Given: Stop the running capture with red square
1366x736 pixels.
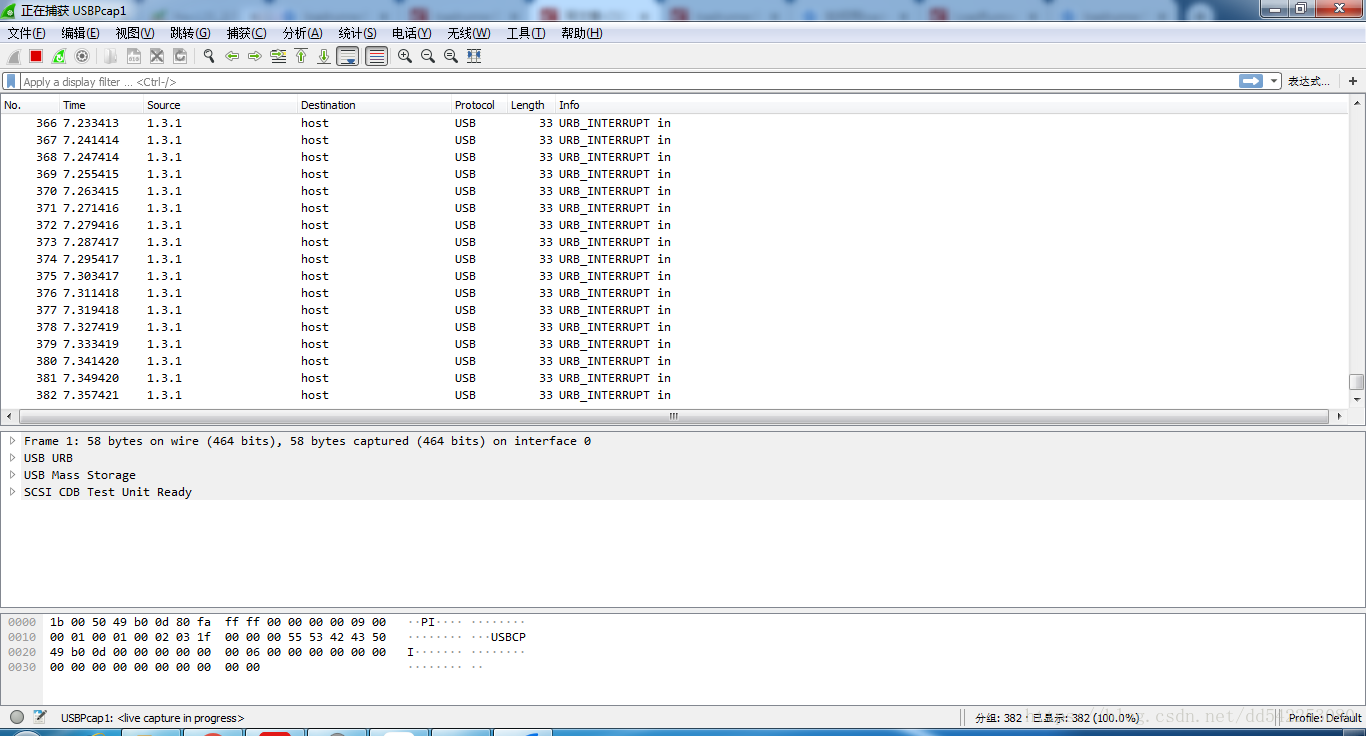Looking at the screenshot, I should click(x=36, y=56).
